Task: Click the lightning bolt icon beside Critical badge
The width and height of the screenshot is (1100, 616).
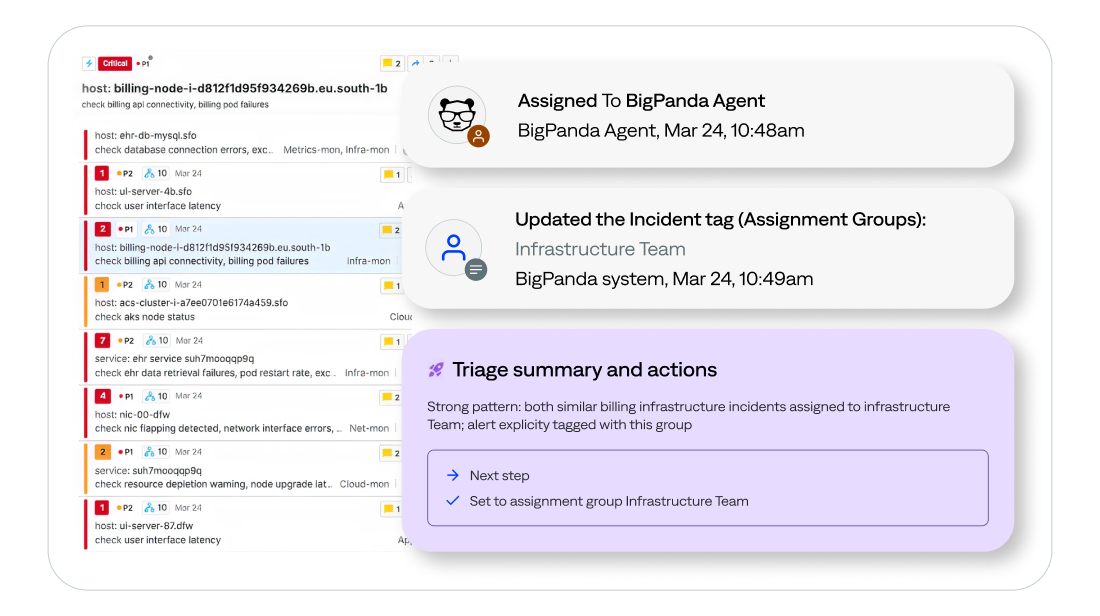Action: pos(88,63)
